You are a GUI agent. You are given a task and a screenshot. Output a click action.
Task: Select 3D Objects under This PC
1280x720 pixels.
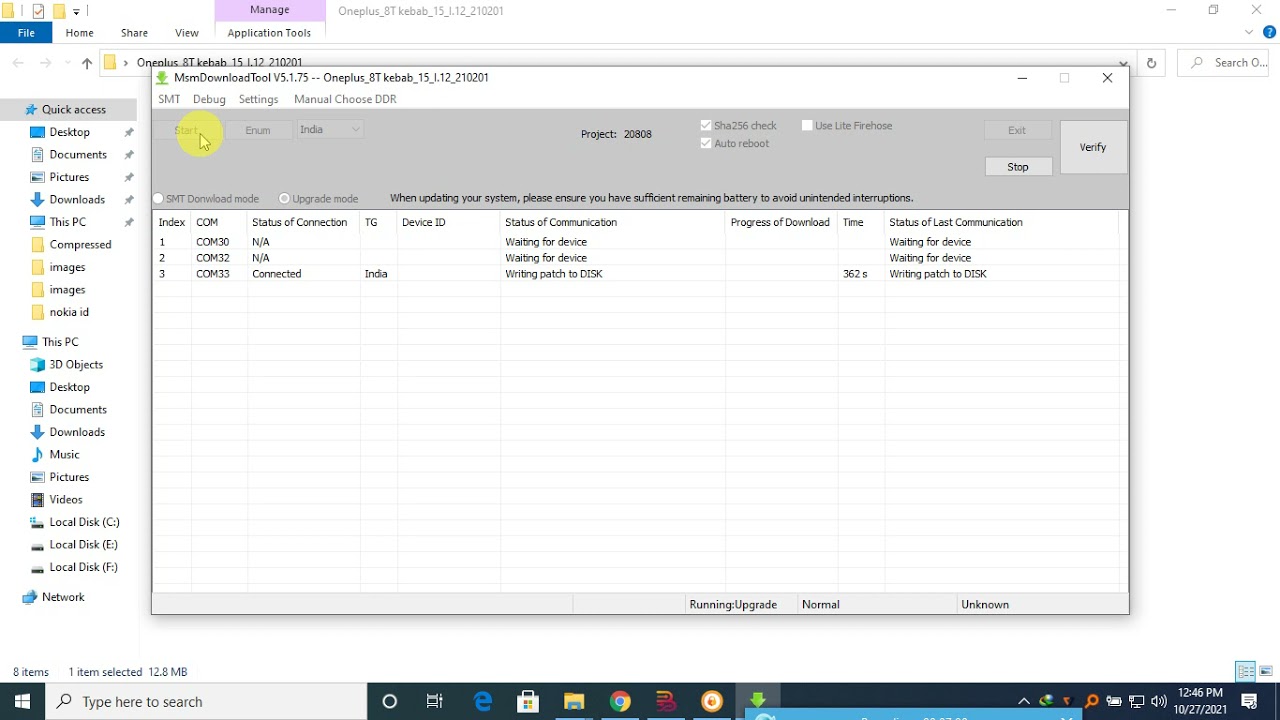pyautogui.click(x=76, y=365)
